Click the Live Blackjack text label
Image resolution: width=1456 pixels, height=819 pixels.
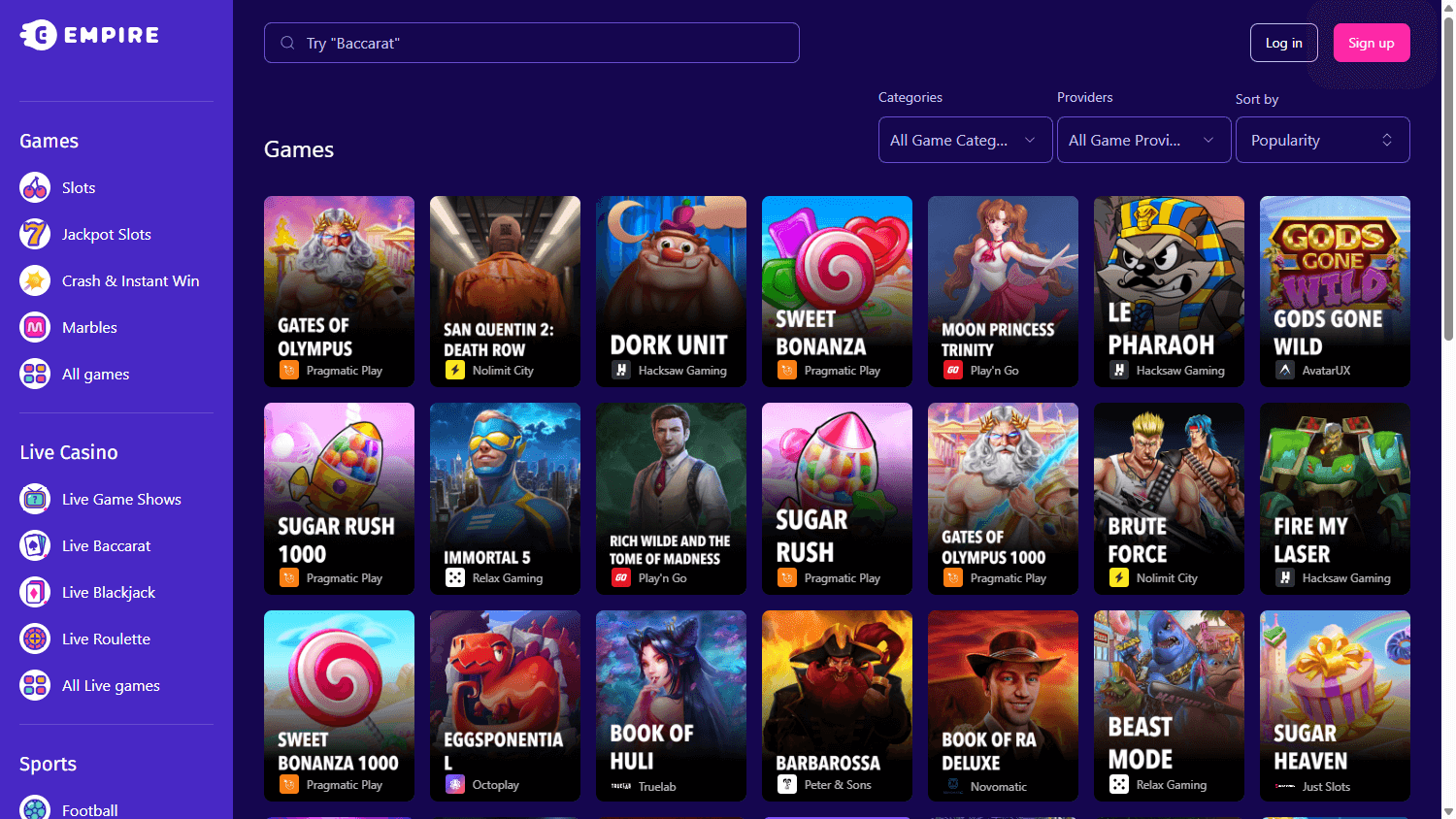pyautogui.click(x=109, y=592)
